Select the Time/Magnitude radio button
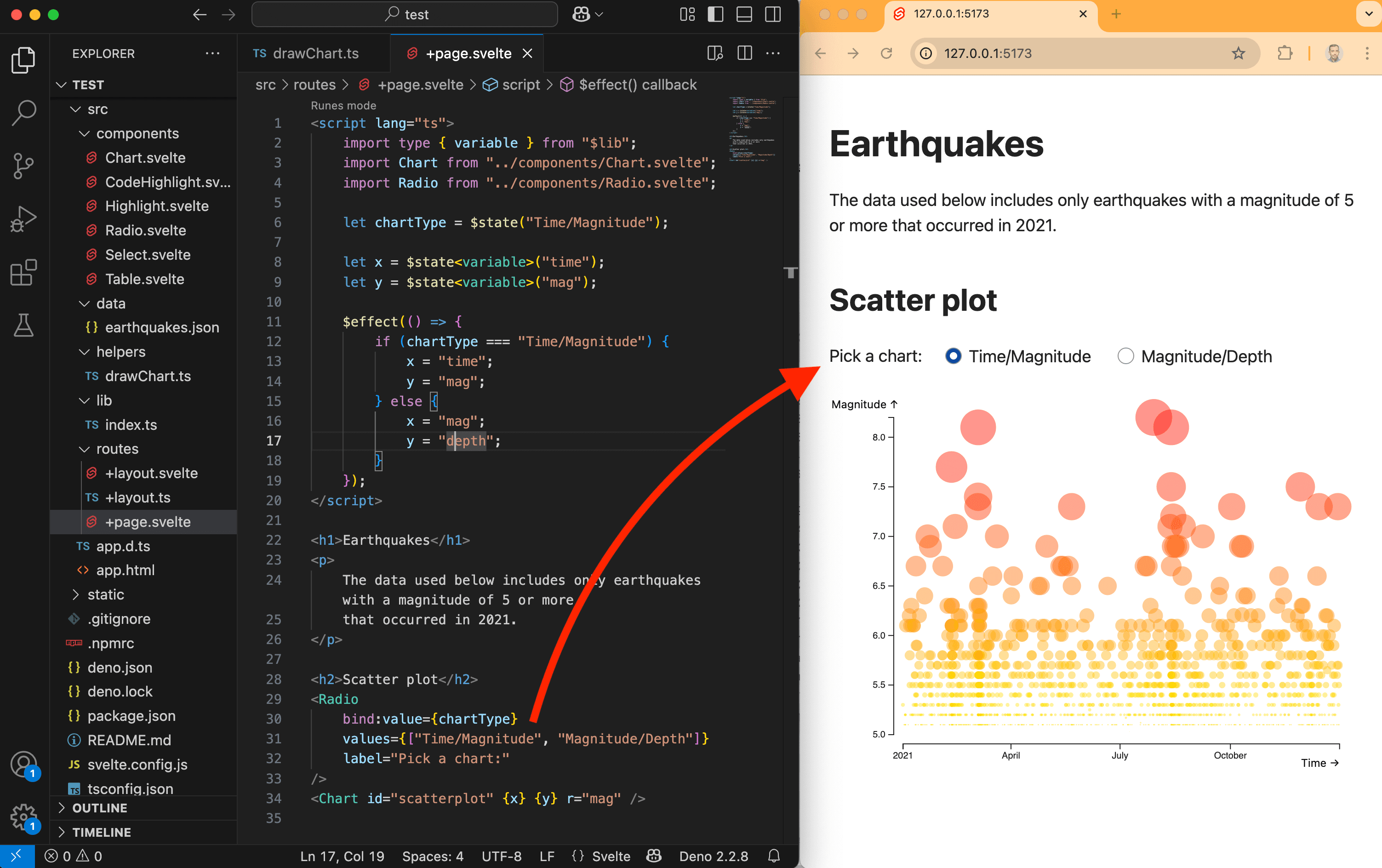The height and width of the screenshot is (868, 1382). click(x=953, y=356)
